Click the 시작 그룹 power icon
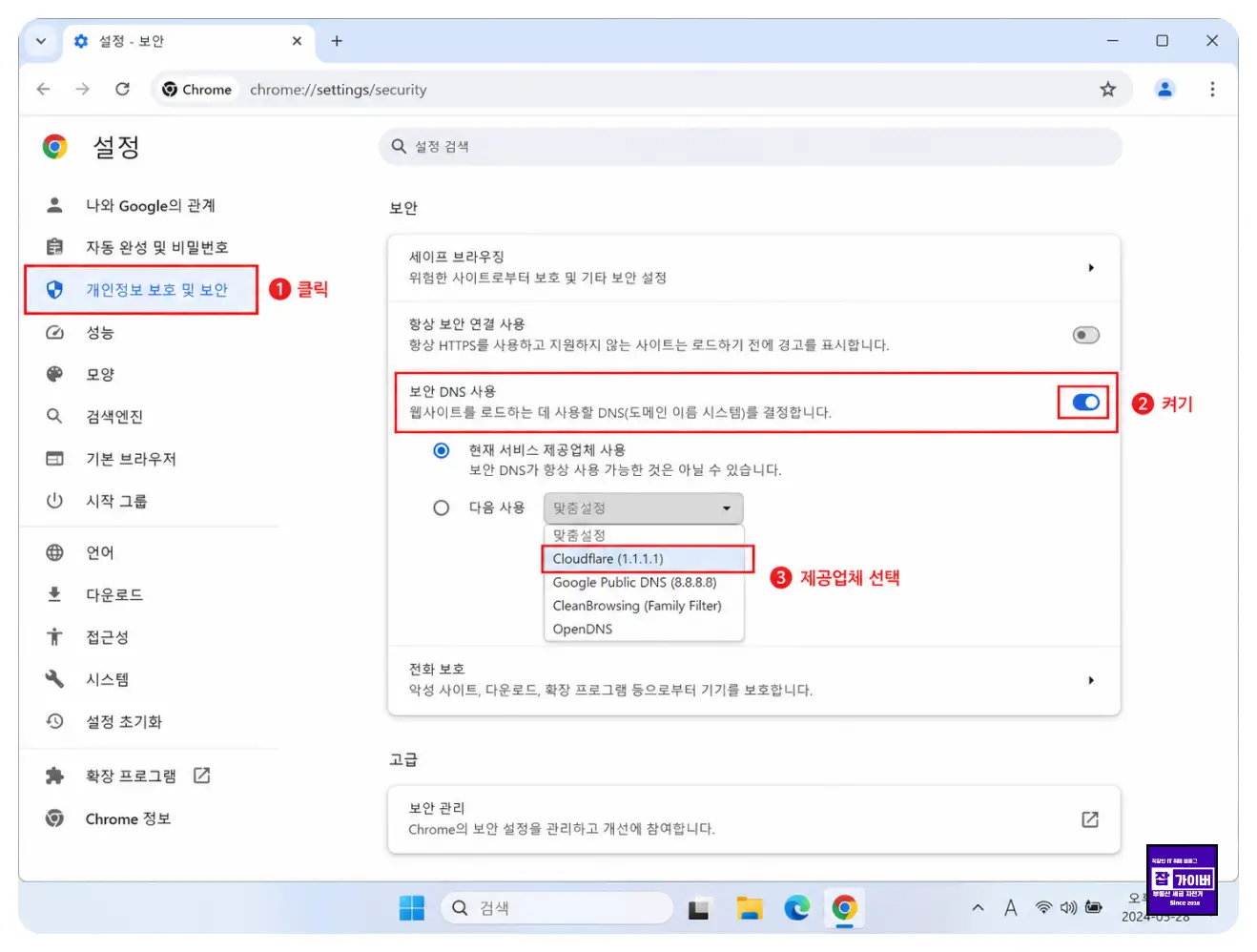 [54, 500]
